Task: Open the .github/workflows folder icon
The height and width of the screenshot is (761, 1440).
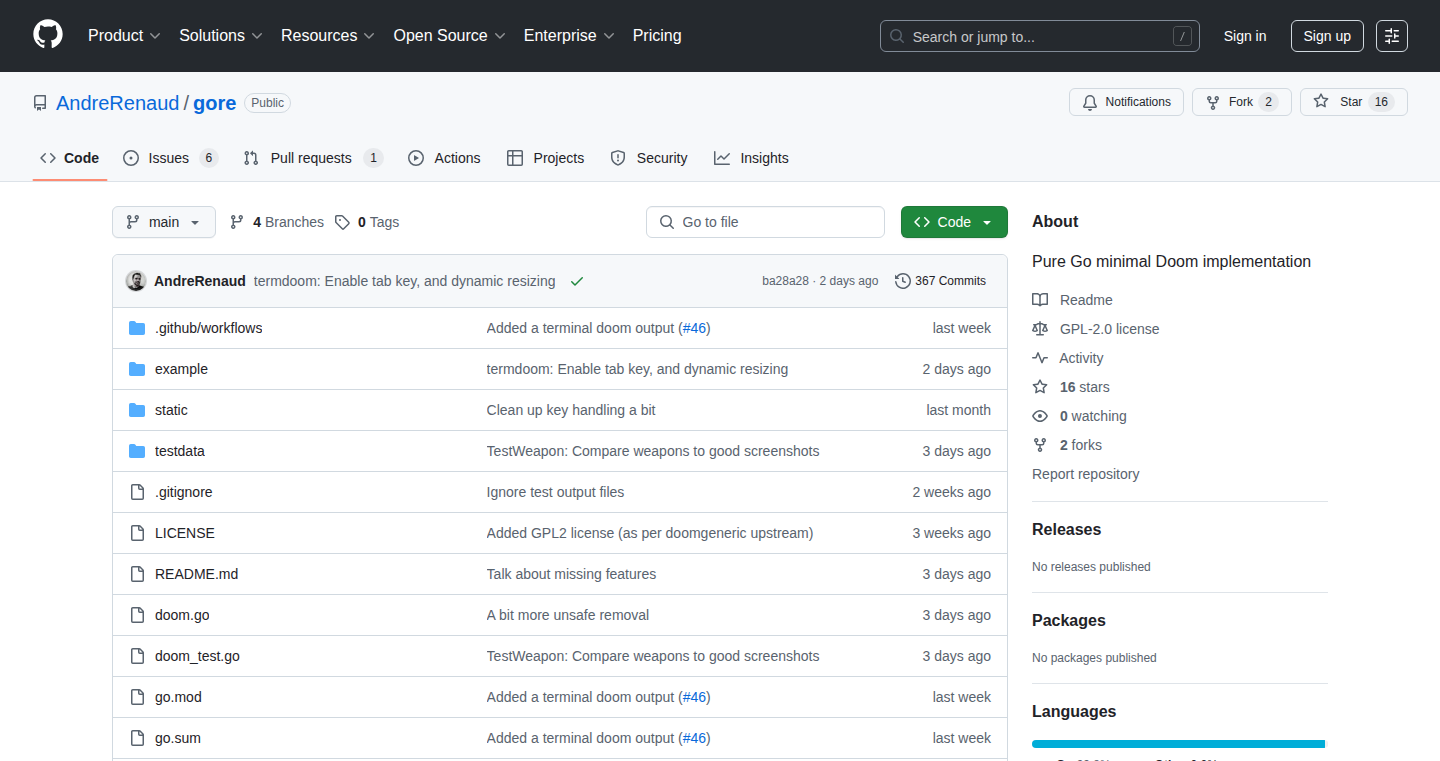Action: coord(137,328)
